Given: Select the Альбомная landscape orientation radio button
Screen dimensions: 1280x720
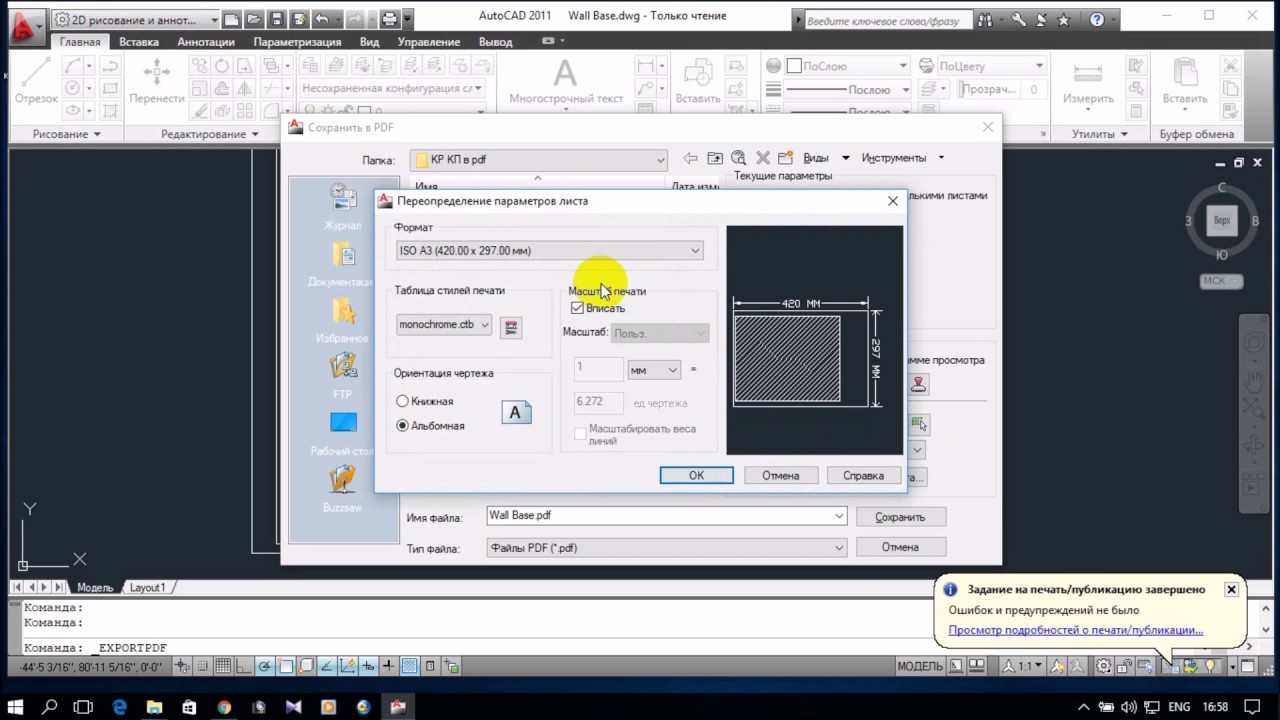Looking at the screenshot, I should tap(402, 425).
